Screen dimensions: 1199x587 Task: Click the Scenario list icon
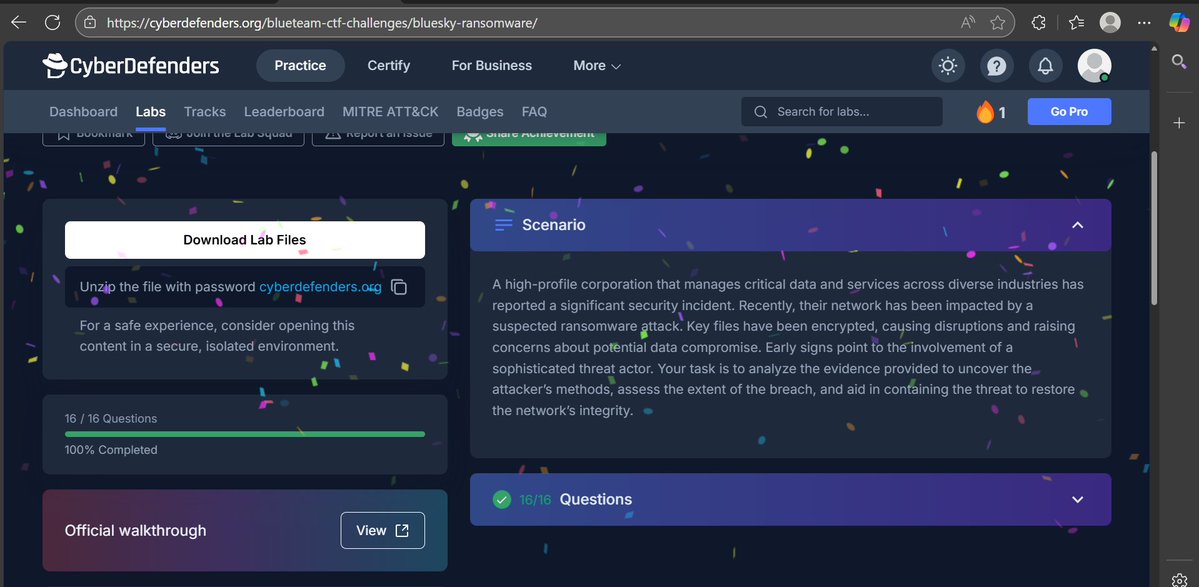[x=503, y=225]
